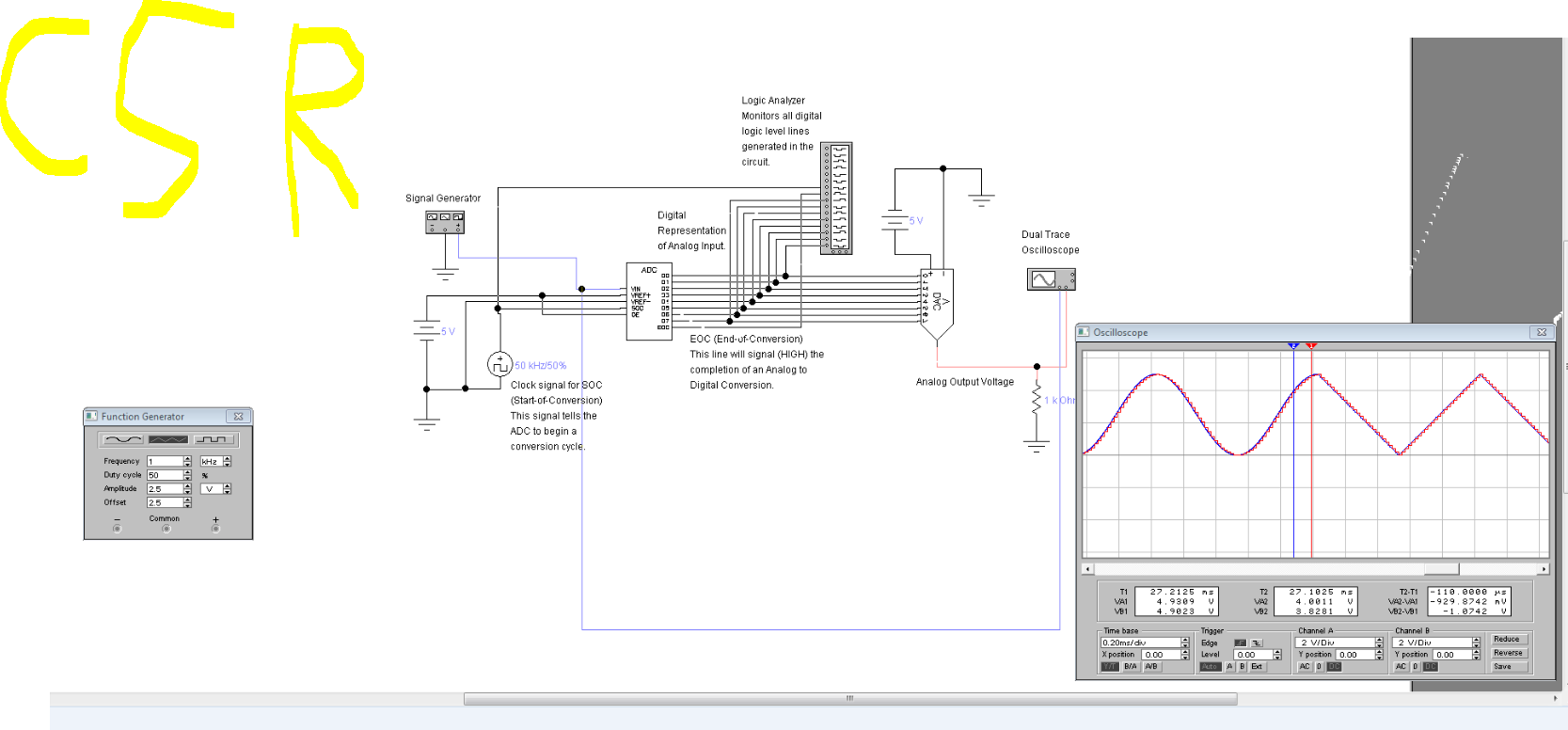Image resolution: width=1568 pixels, height=730 pixels.
Task: Set trigger source to channel B
Action: tap(1242, 666)
